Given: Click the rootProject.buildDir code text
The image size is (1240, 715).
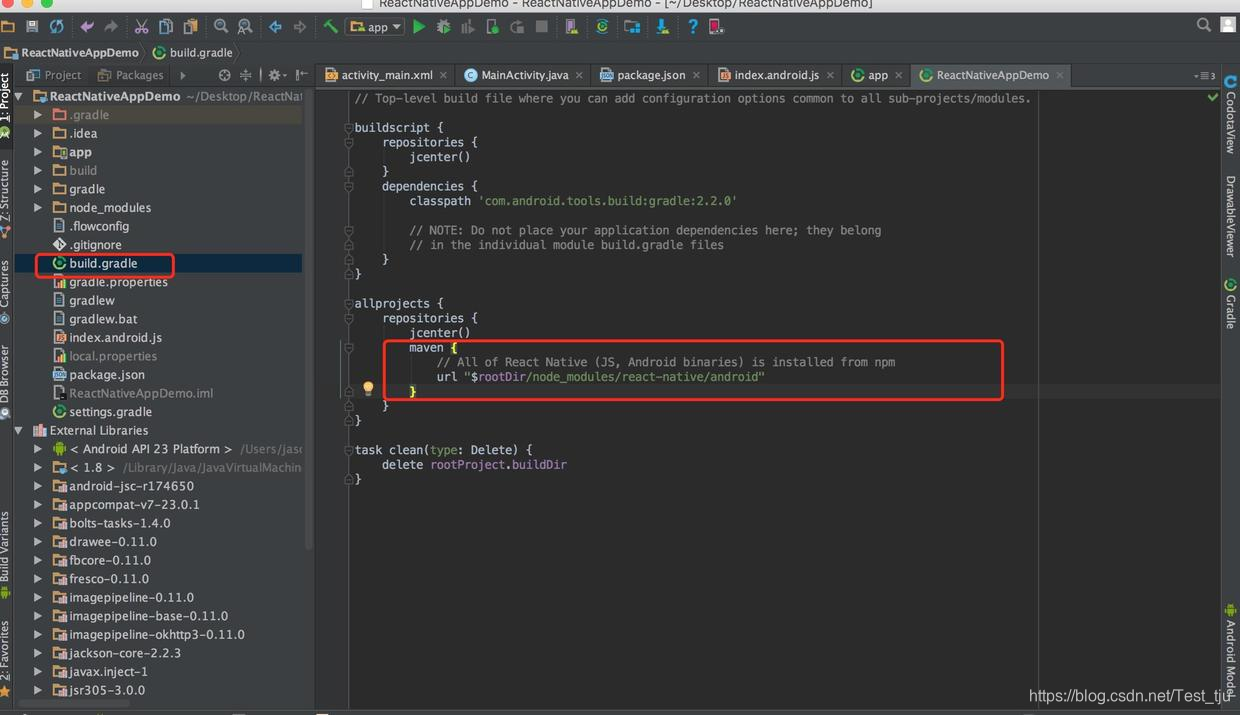Looking at the screenshot, I should [498, 465].
